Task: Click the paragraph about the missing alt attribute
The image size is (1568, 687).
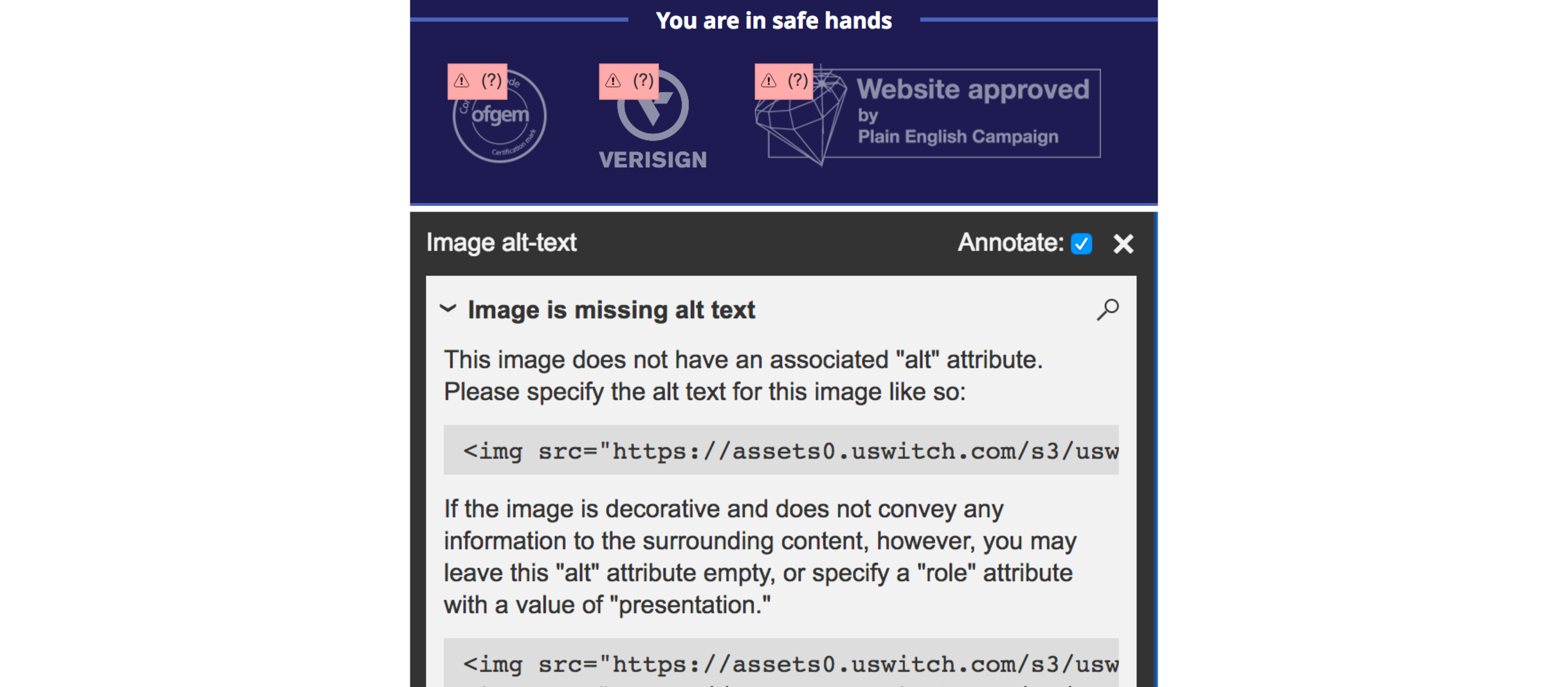Action: (x=743, y=376)
